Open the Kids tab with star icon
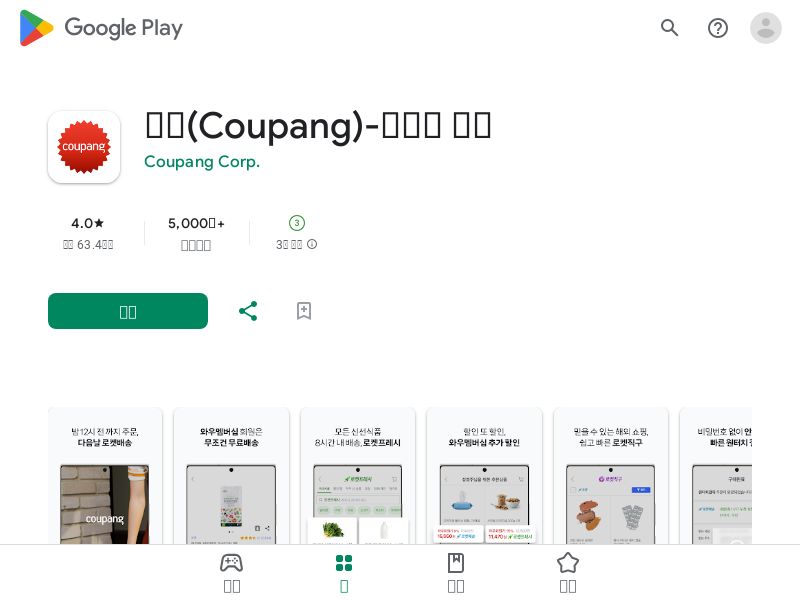 tap(568, 572)
